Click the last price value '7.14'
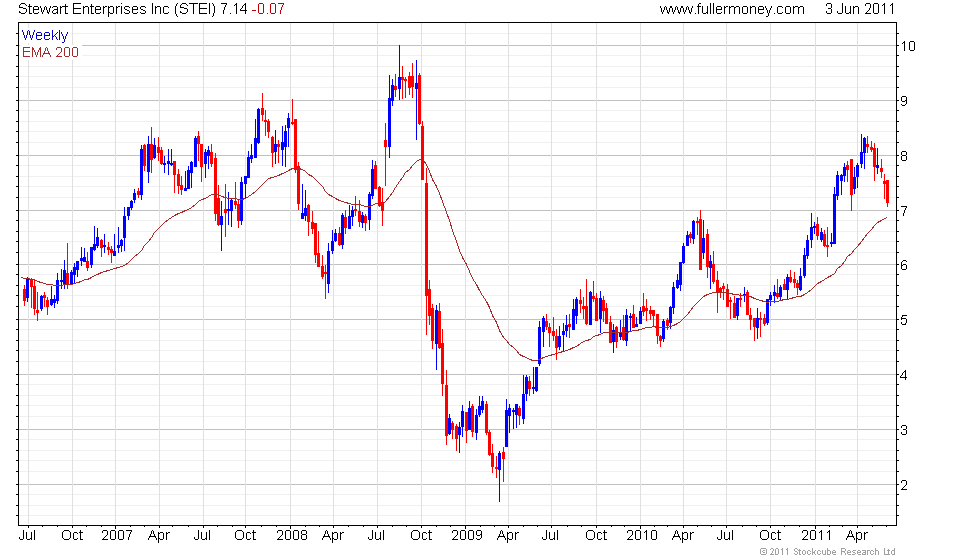The image size is (980, 560). [234, 9]
